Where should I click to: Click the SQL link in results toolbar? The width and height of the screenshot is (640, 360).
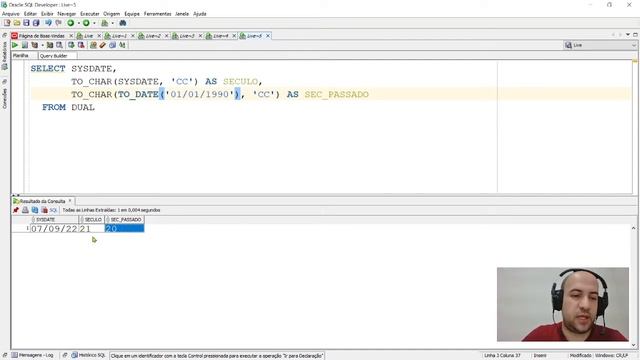(53, 210)
